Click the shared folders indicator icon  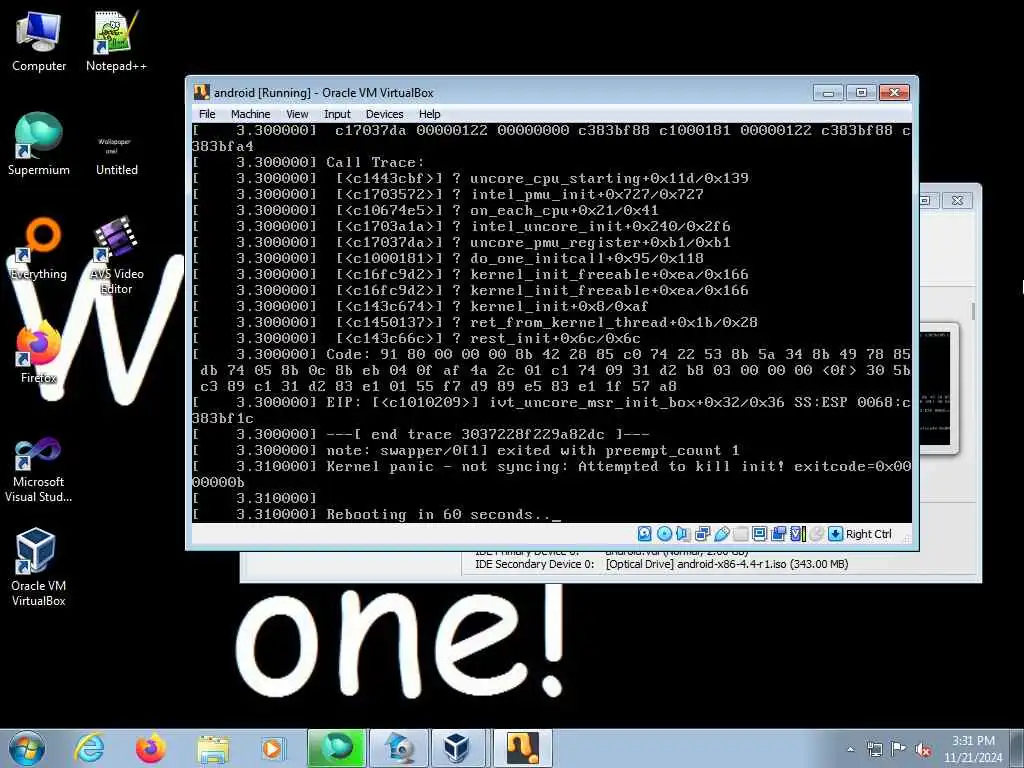click(x=741, y=534)
